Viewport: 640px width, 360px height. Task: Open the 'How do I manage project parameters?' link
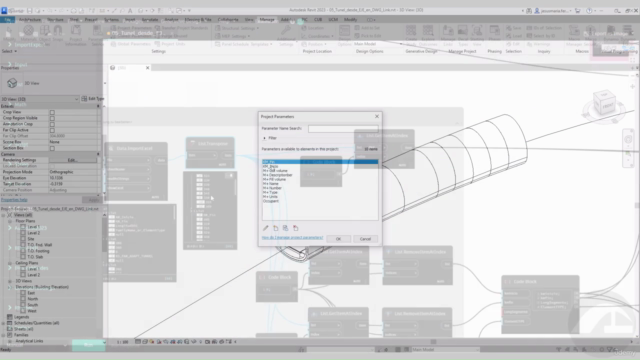tap(292, 238)
